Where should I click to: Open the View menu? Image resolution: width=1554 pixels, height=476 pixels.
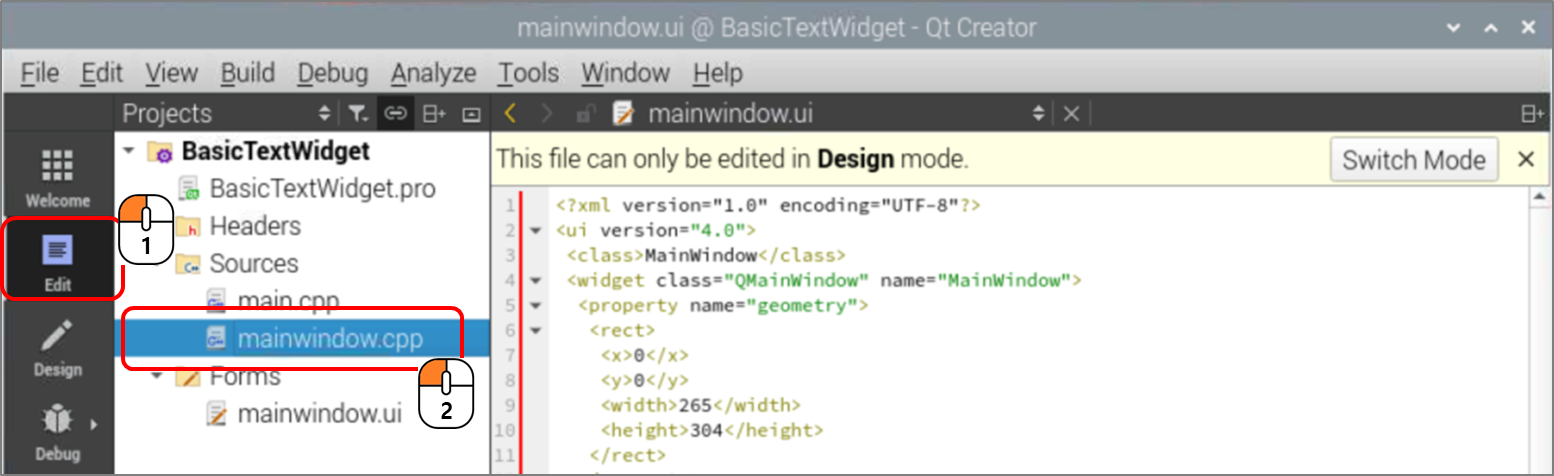point(171,73)
